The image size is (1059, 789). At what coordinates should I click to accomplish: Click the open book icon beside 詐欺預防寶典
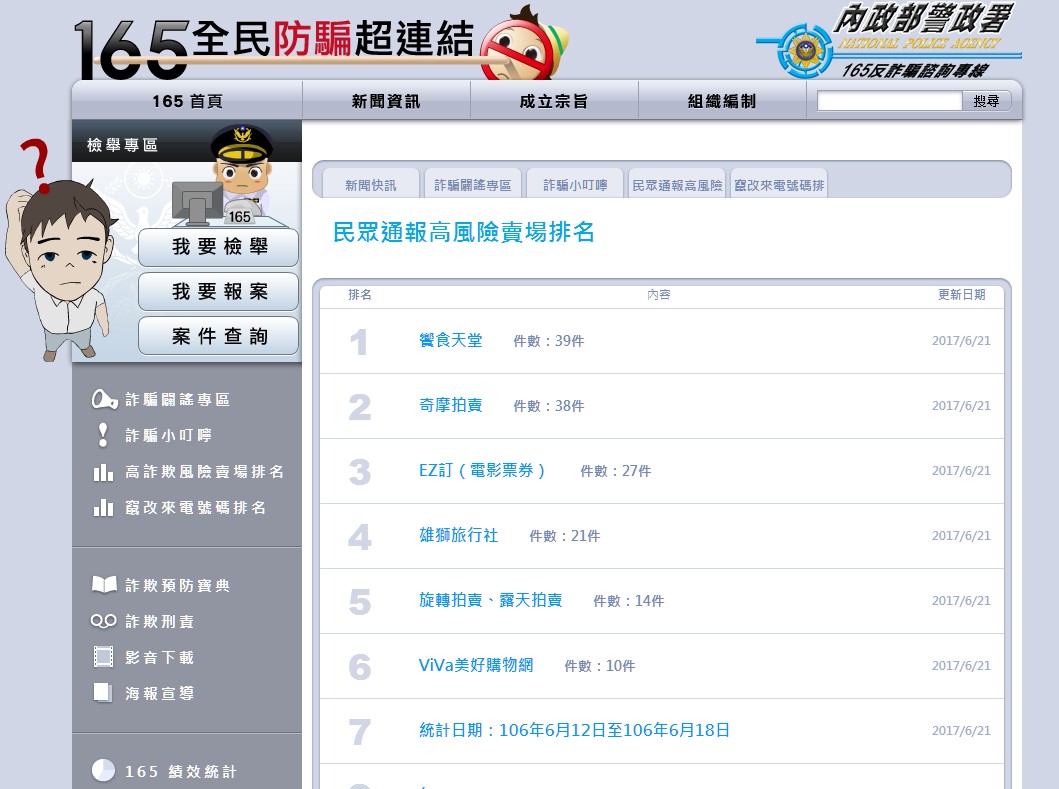click(104, 584)
